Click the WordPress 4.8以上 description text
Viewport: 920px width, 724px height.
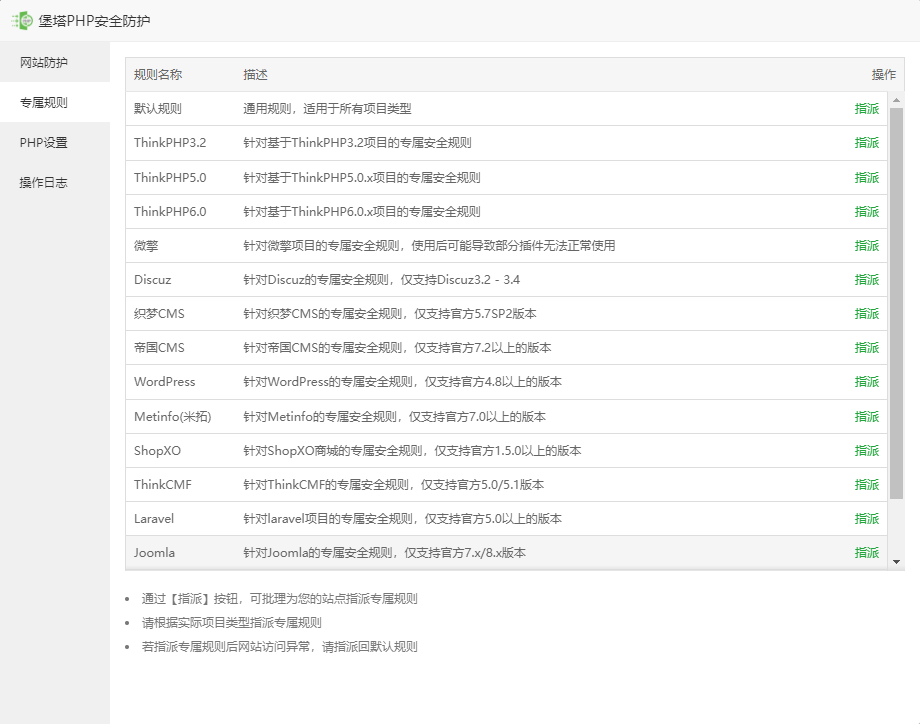(x=402, y=381)
